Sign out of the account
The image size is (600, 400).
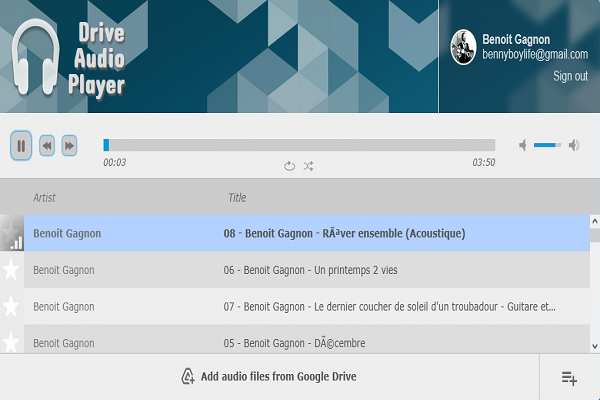[570, 76]
